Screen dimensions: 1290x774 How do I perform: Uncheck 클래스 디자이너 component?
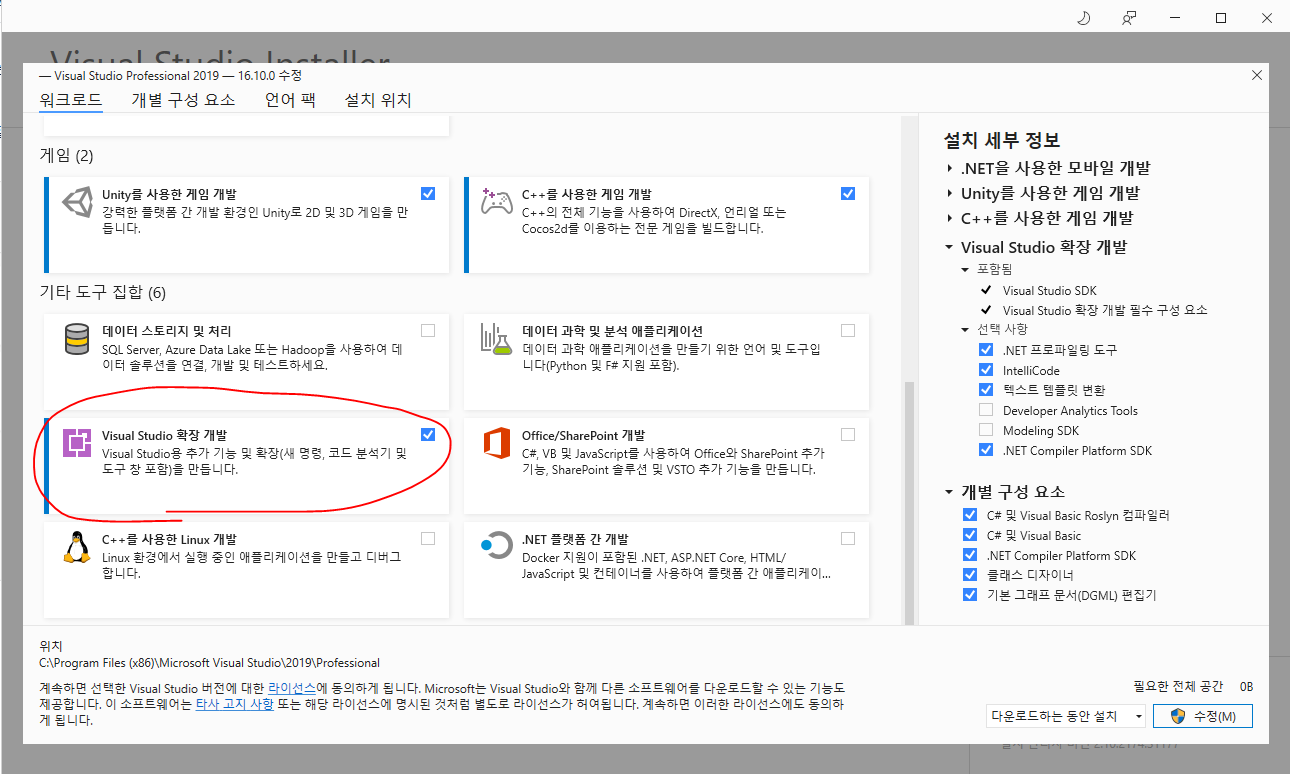click(x=969, y=575)
